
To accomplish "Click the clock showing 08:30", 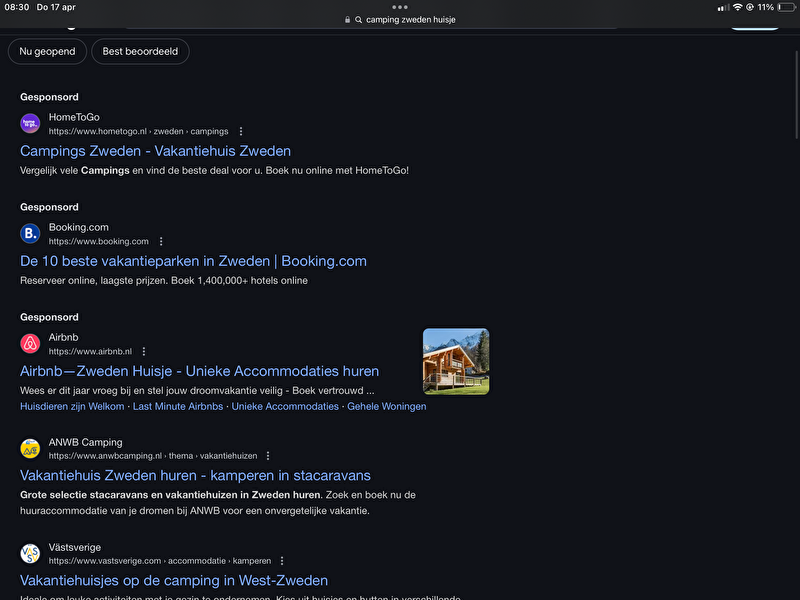I will (17, 7).
